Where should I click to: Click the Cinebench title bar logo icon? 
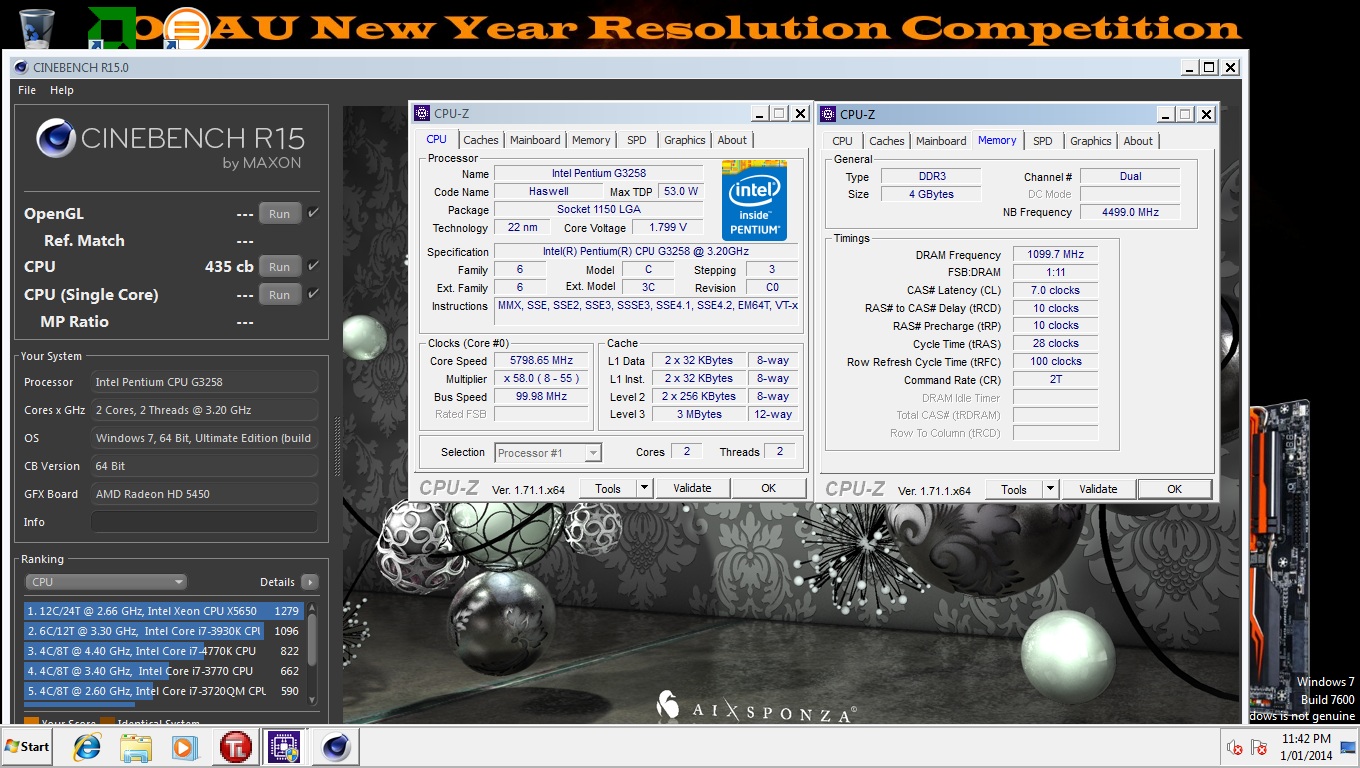pos(20,67)
